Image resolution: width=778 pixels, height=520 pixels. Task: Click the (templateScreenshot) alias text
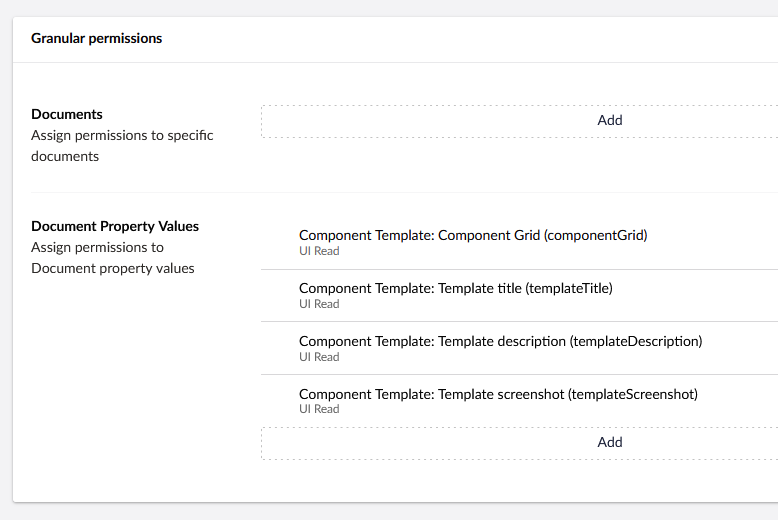[x=633, y=394]
